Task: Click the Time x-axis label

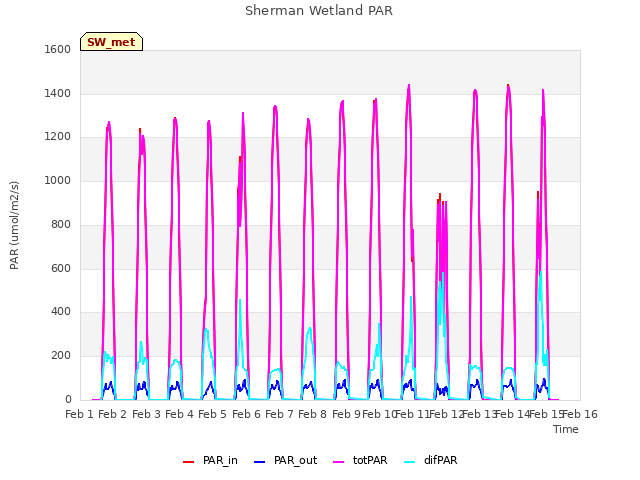Action: tap(566, 429)
